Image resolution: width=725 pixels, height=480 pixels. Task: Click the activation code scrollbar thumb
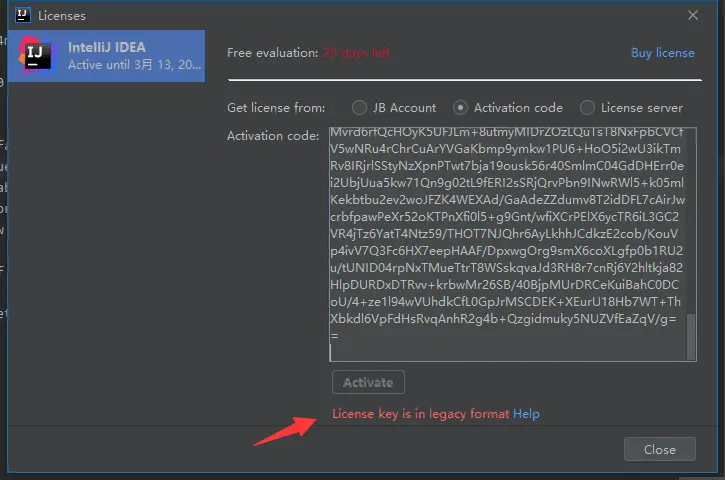[691, 336]
